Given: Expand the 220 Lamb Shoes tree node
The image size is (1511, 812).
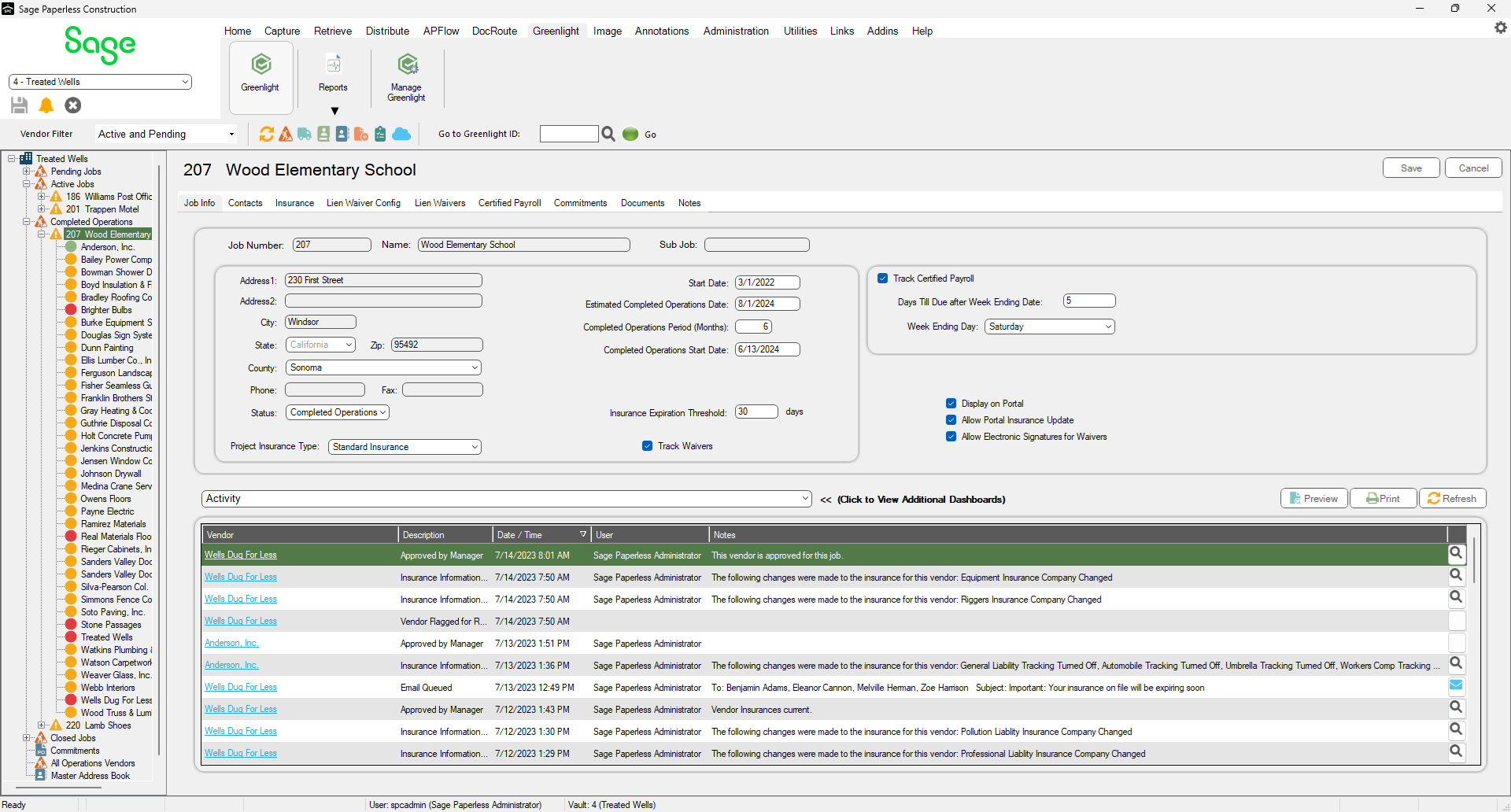Looking at the screenshot, I should [x=42, y=725].
